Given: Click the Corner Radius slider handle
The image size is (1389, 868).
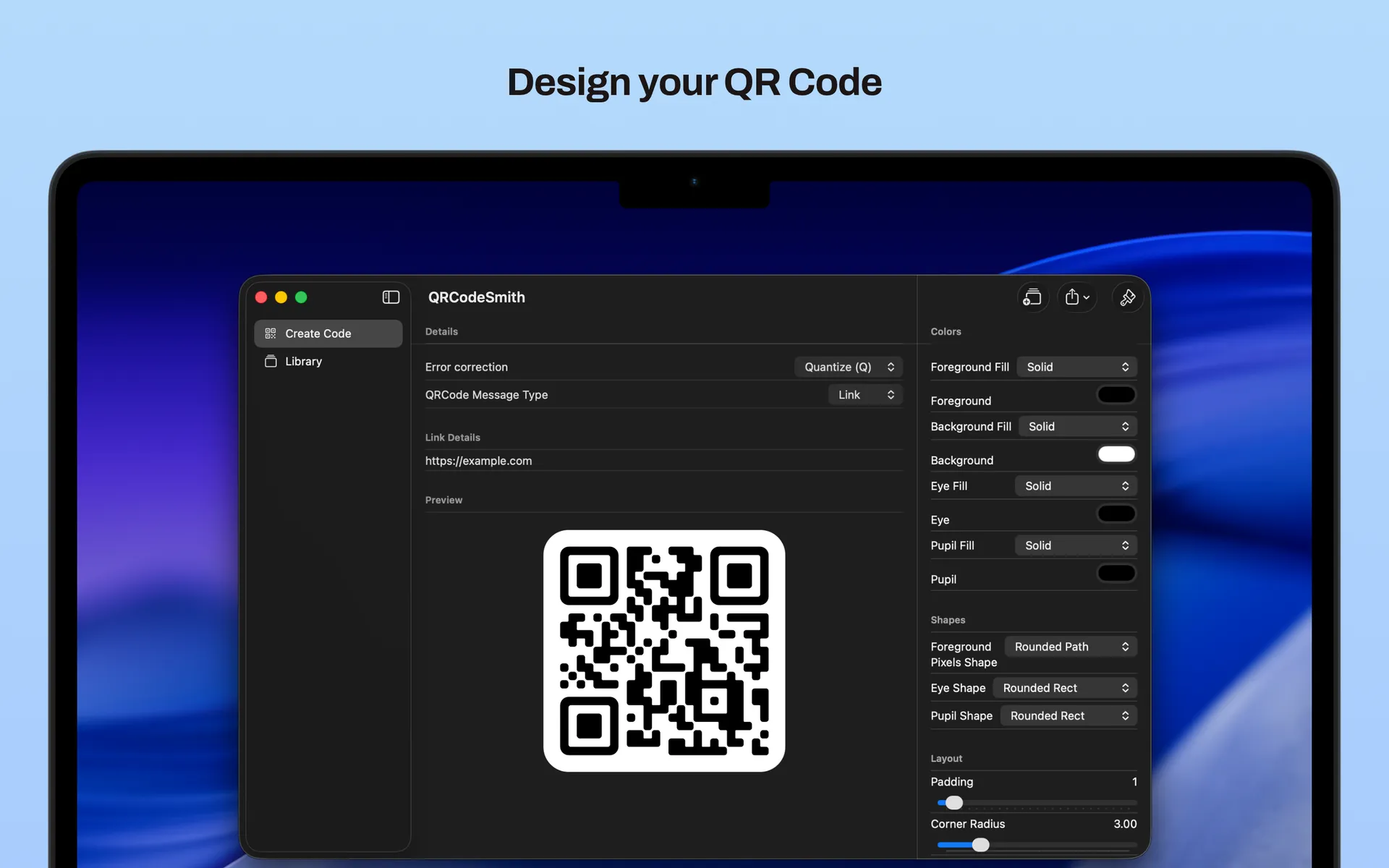Looking at the screenshot, I should [x=980, y=845].
